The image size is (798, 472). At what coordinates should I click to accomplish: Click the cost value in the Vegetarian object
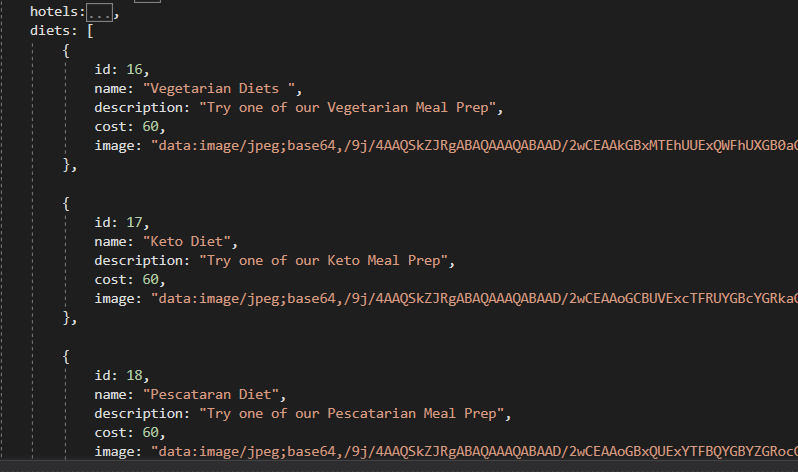150,127
